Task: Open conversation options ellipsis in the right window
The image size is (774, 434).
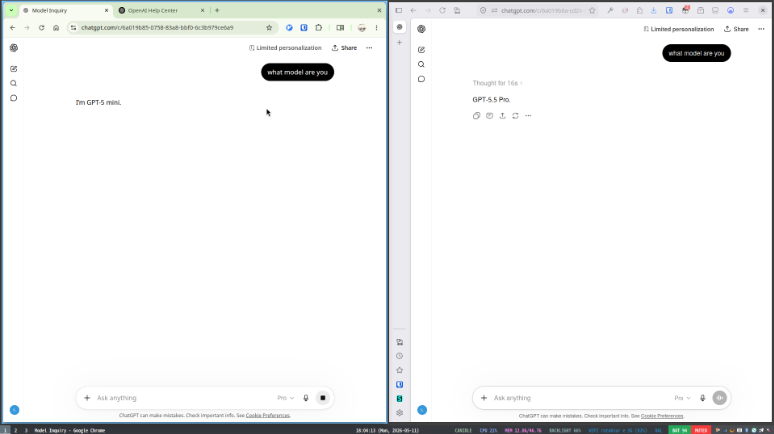Action: 761,29
